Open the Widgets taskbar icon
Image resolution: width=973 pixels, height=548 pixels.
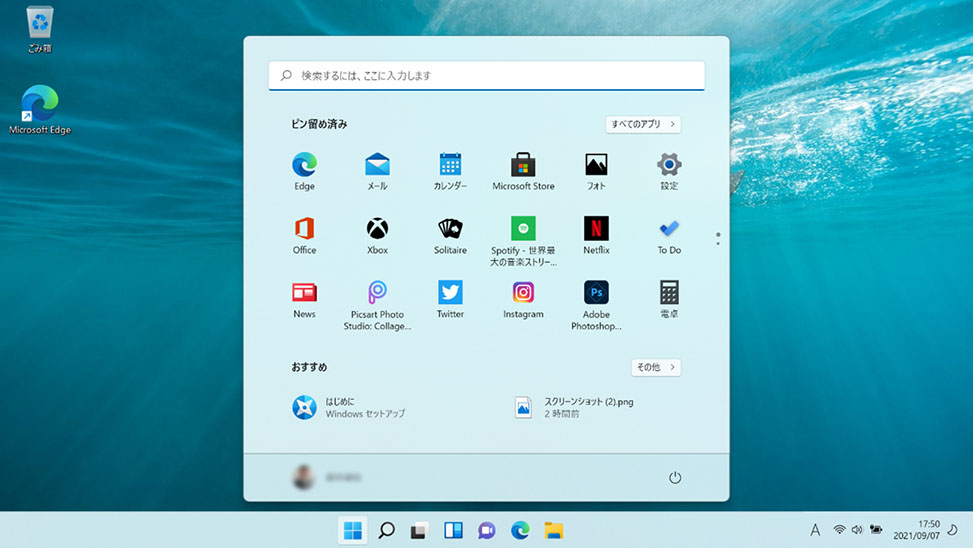(453, 530)
